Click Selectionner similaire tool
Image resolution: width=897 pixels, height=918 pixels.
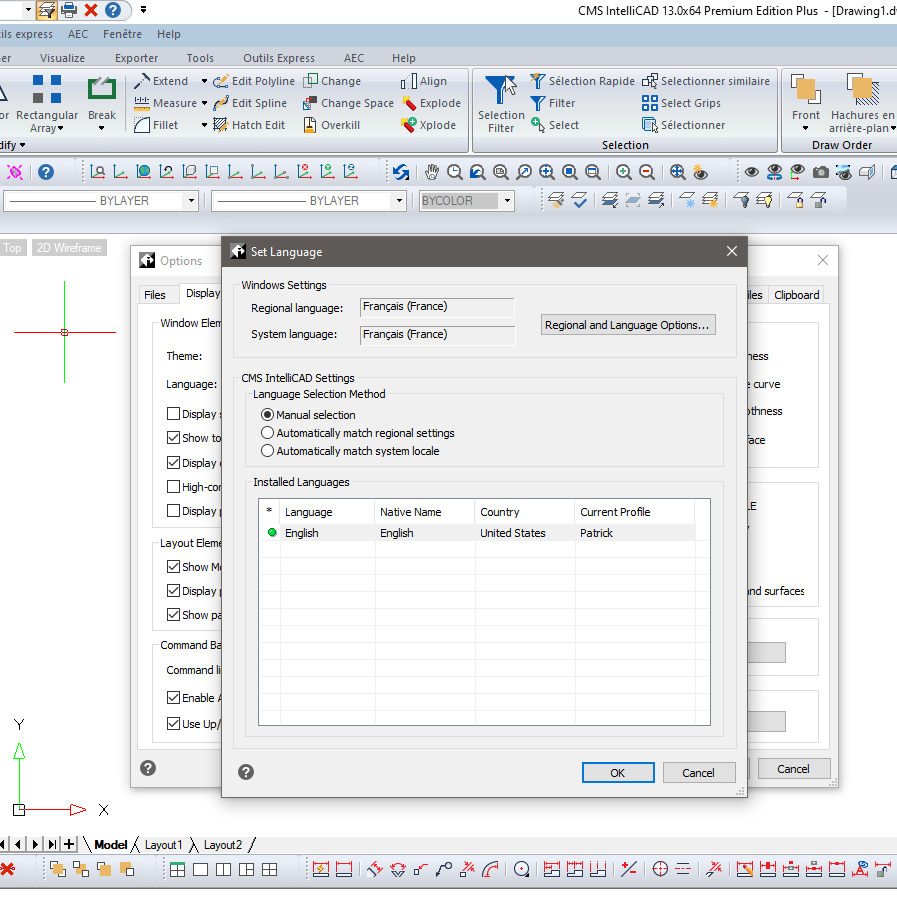click(706, 81)
